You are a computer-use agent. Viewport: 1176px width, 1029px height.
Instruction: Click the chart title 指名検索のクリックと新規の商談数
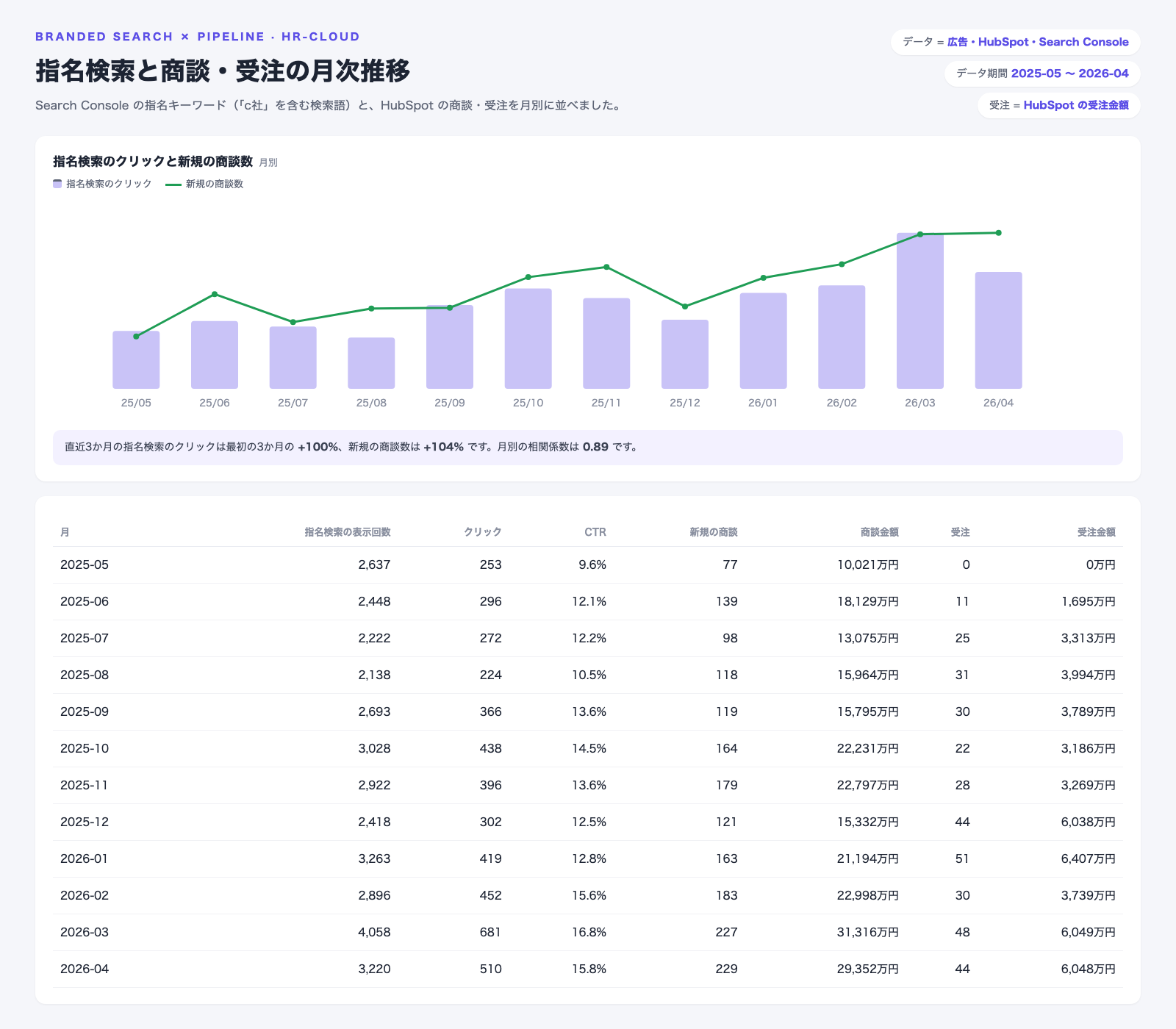click(x=153, y=162)
